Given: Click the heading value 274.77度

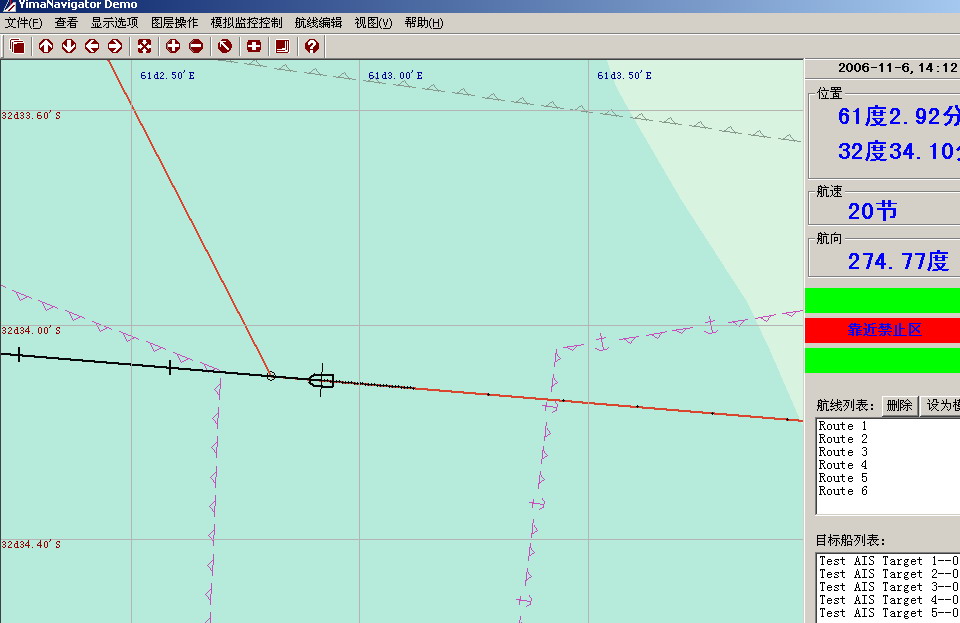Looking at the screenshot, I should pos(898,261).
